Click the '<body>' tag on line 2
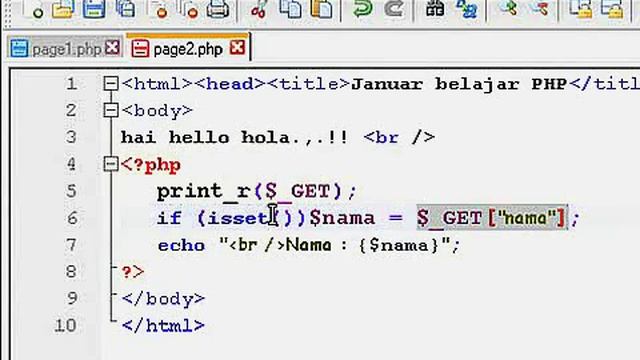Screen dimensions: 640x360 tap(157, 111)
